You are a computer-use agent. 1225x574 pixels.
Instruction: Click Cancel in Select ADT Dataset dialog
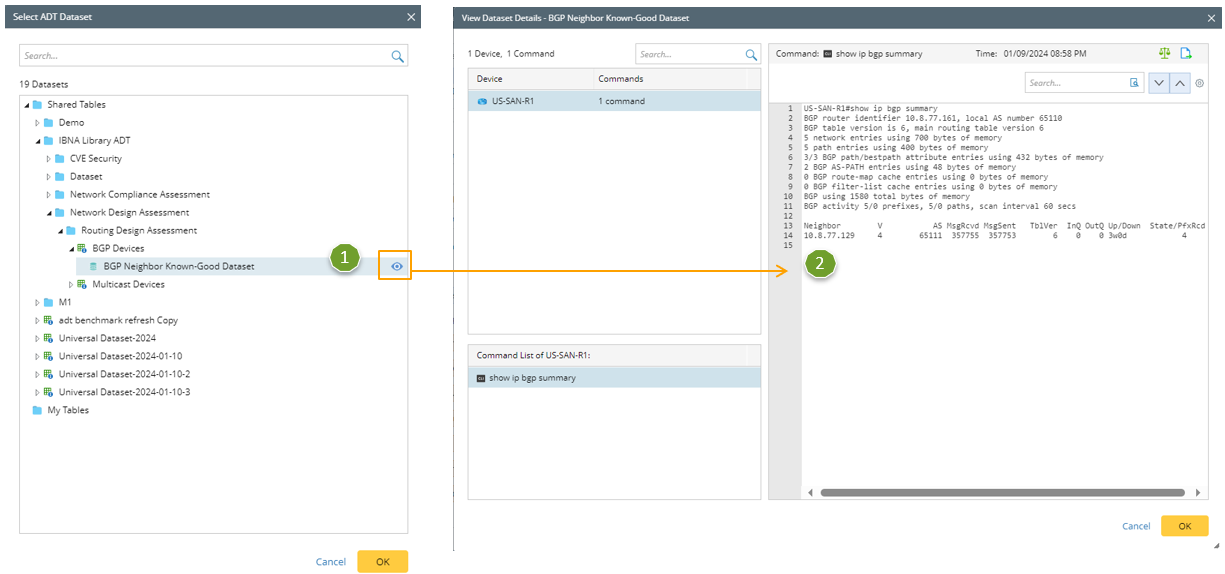click(330, 562)
